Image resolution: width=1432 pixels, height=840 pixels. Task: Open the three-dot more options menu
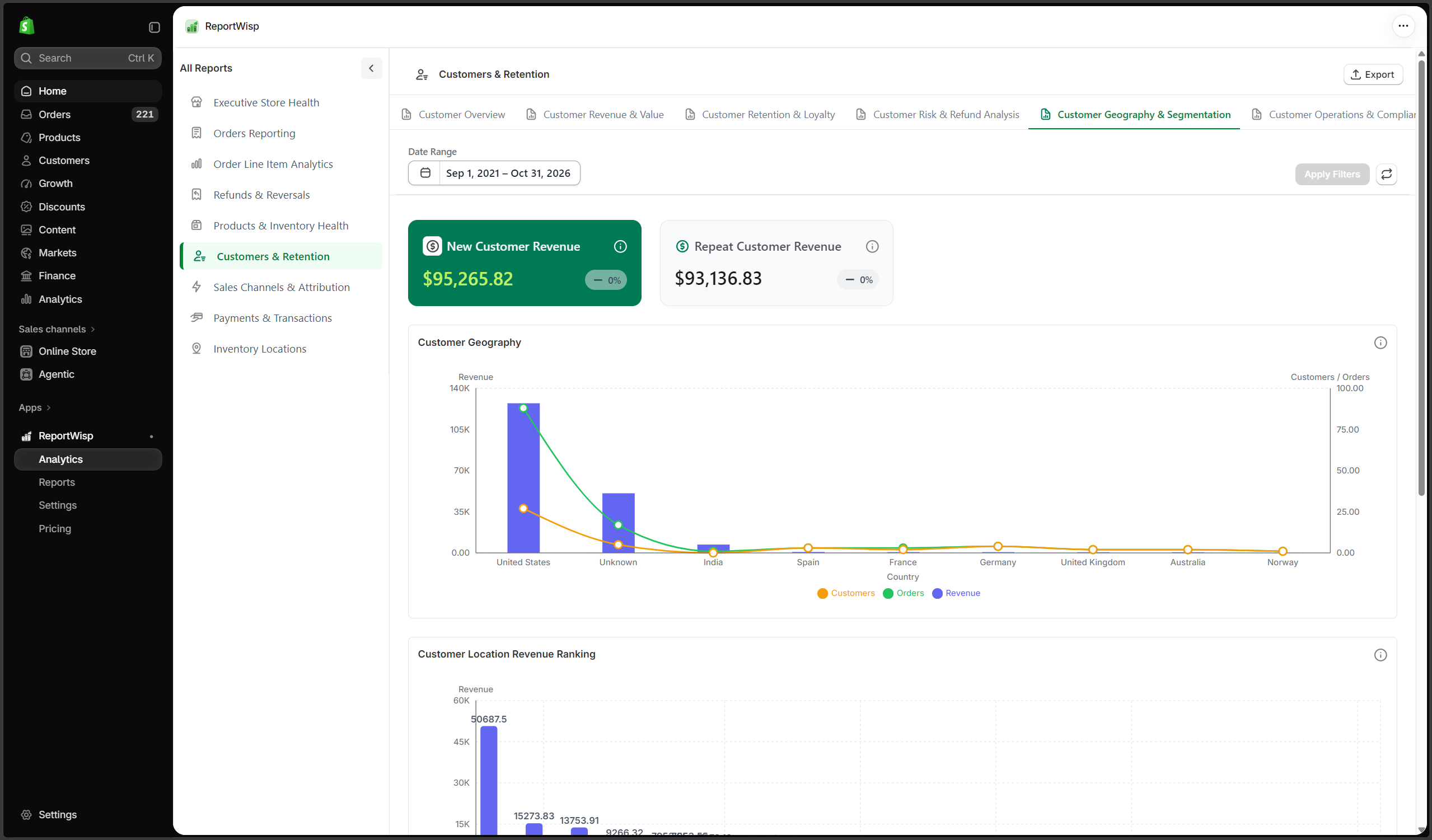tap(1402, 26)
